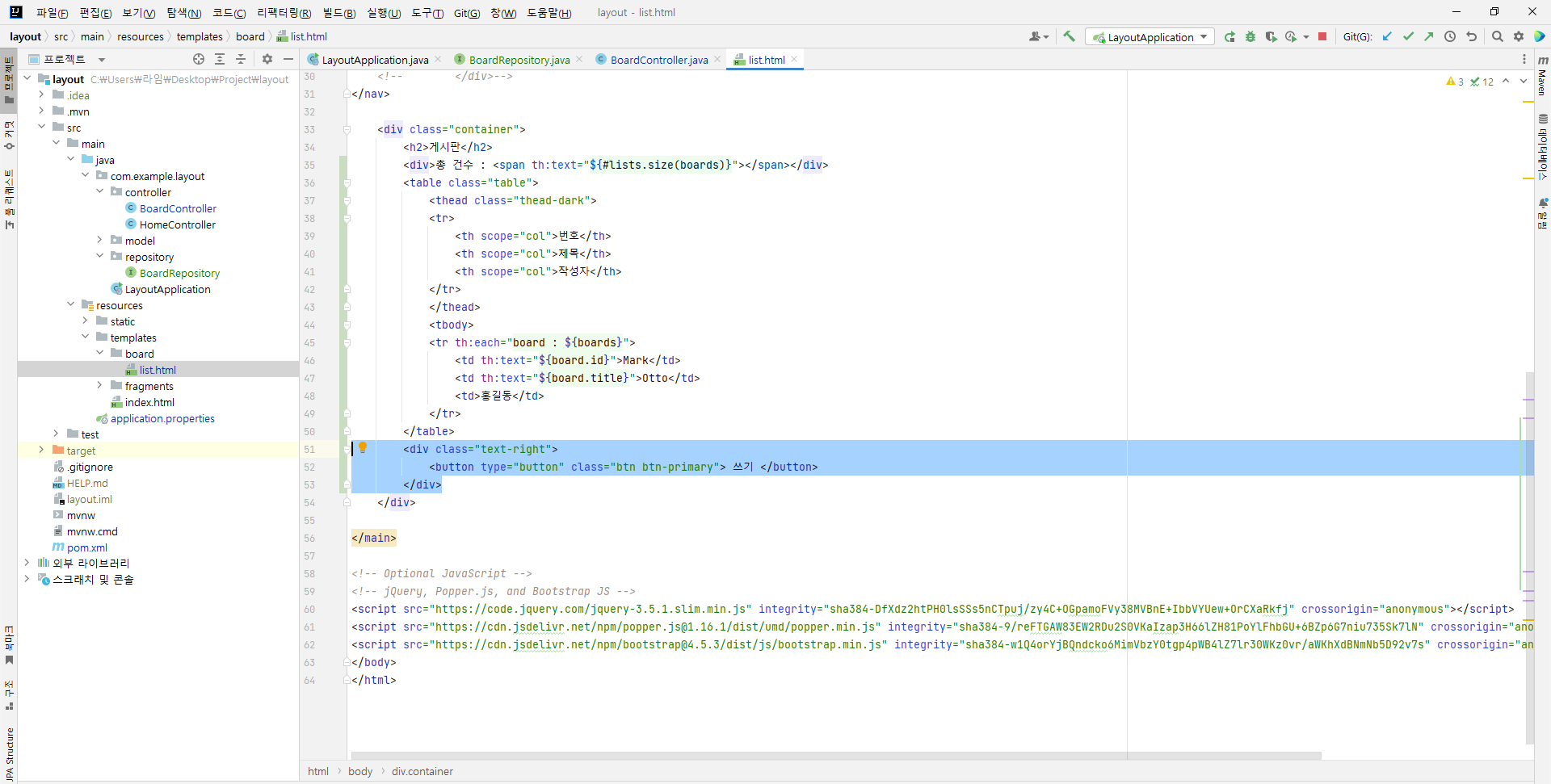Toggle the 프로젝트 tool window side tab
Image resolution: width=1551 pixels, height=784 pixels.
click(x=9, y=81)
